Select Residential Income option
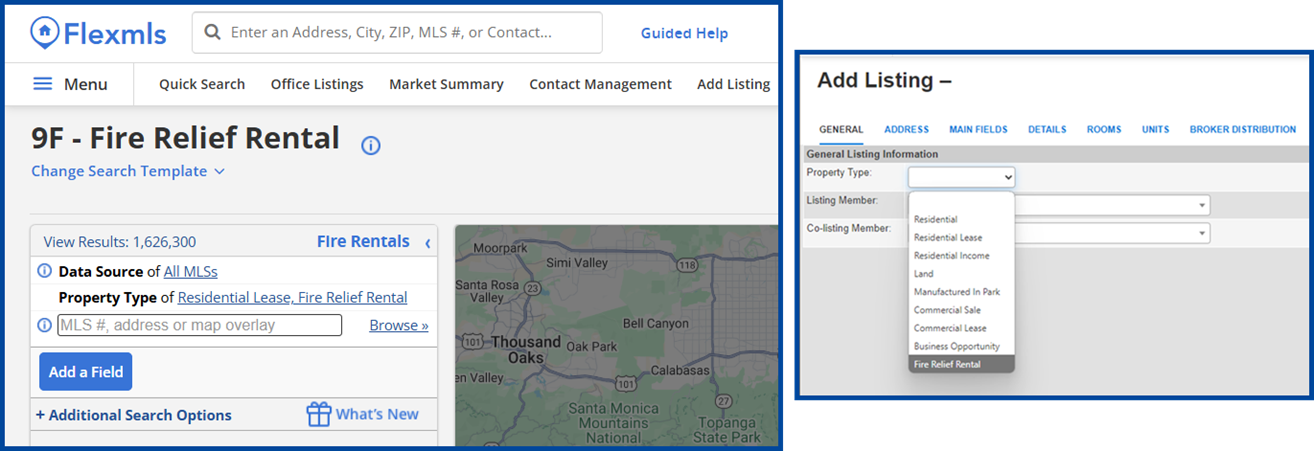 pyautogui.click(x=961, y=256)
